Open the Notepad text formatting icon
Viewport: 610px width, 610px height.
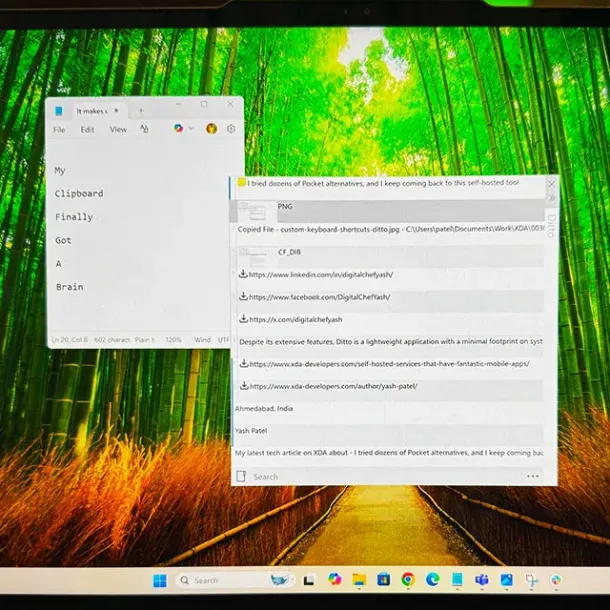[x=144, y=129]
